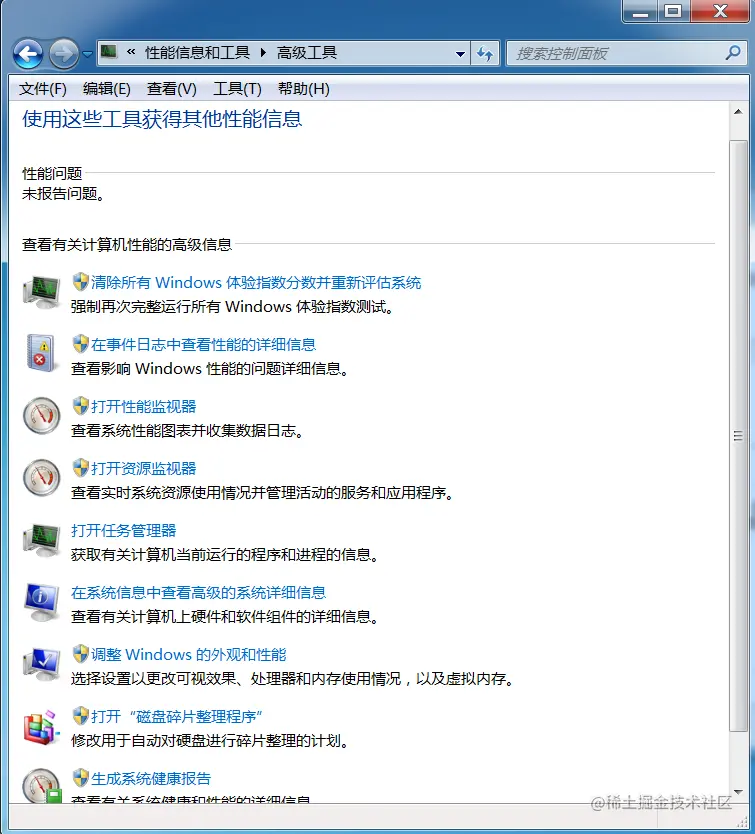Open the 文件(F) menu
Screen dimensions: 755x834
point(43,88)
